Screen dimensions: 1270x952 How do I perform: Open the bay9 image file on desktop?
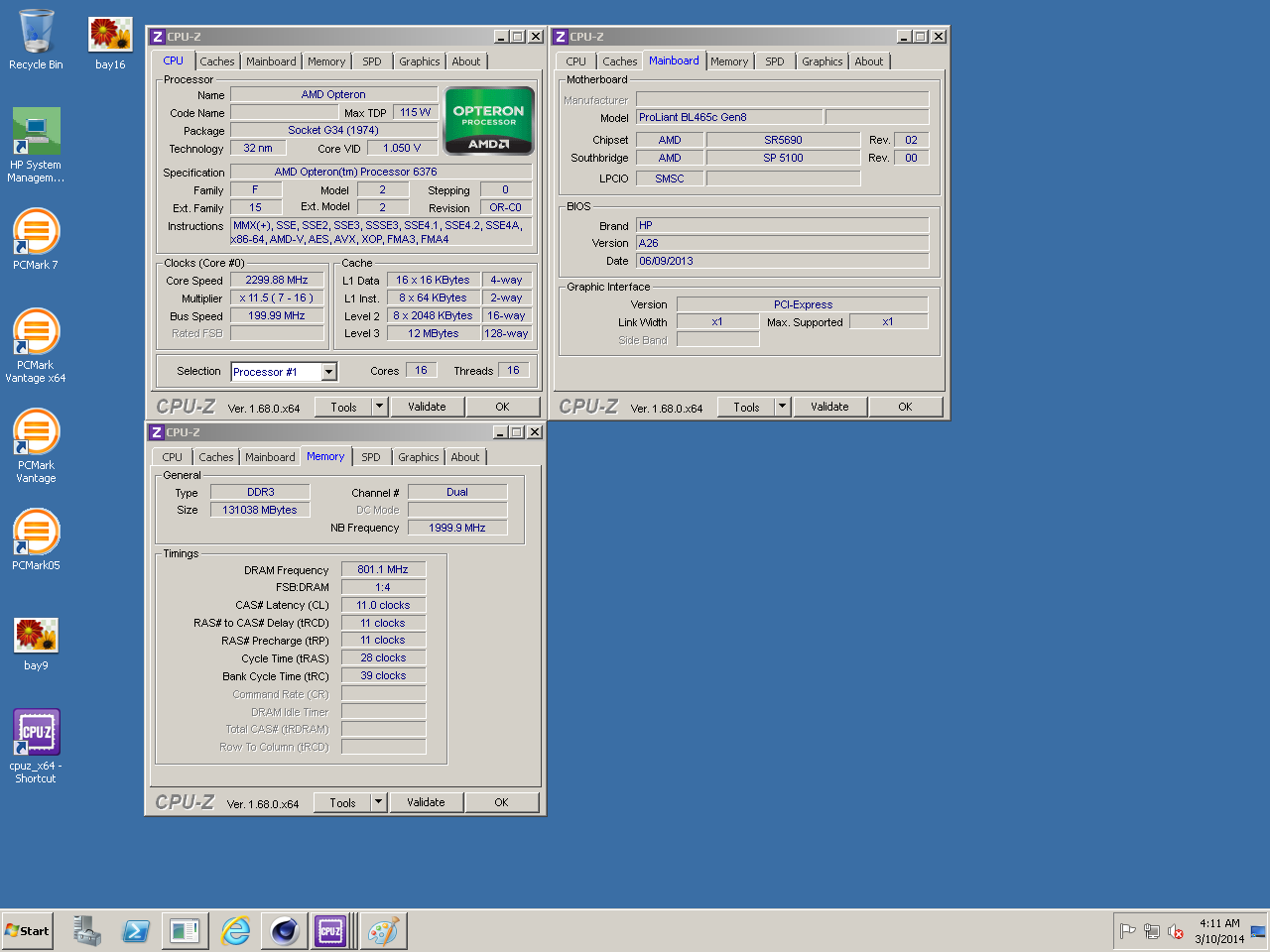click(36, 645)
